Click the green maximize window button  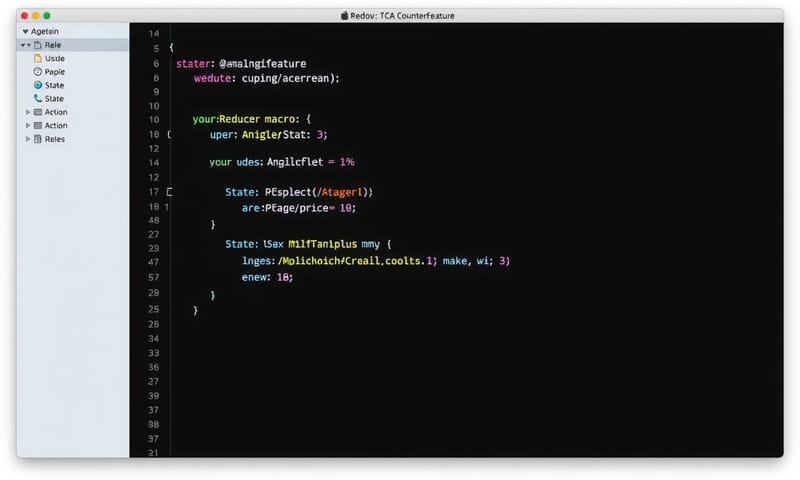click(46, 16)
